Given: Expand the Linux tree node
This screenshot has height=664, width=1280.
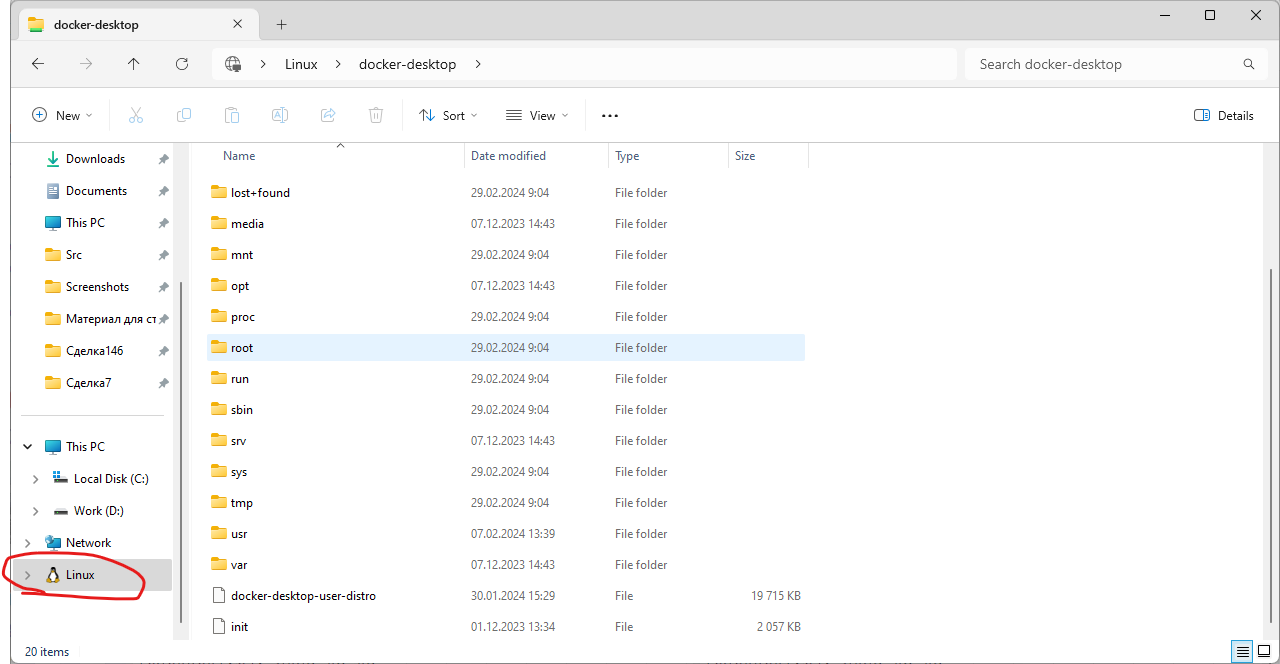Looking at the screenshot, I should click(x=28, y=575).
